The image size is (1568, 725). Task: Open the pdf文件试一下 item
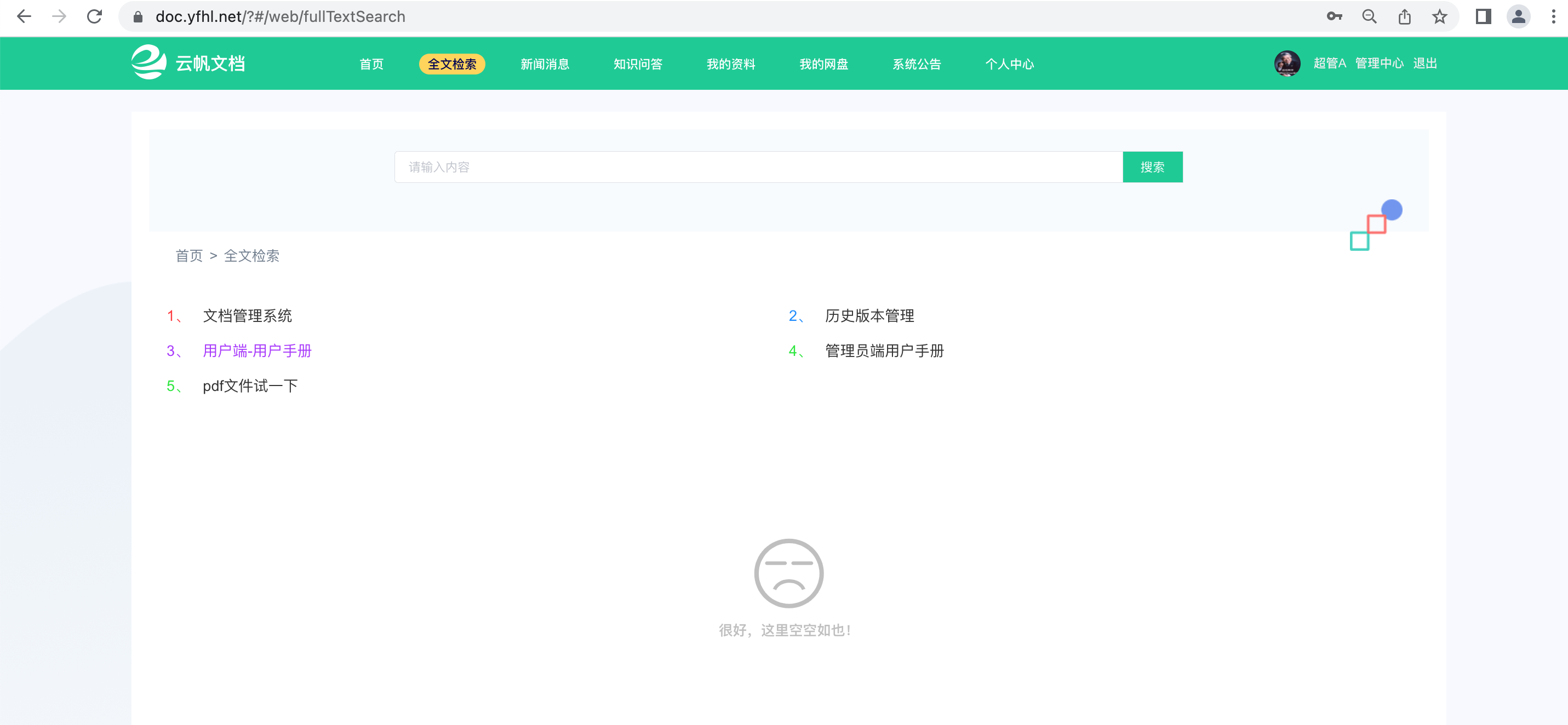250,385
